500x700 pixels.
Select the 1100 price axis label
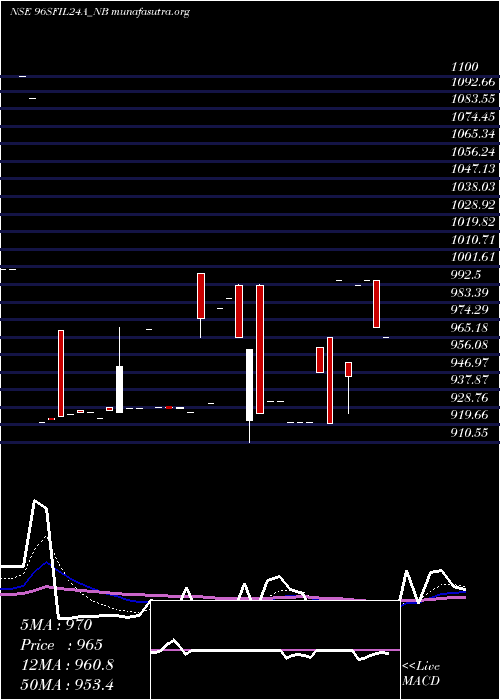click(465, 67)
